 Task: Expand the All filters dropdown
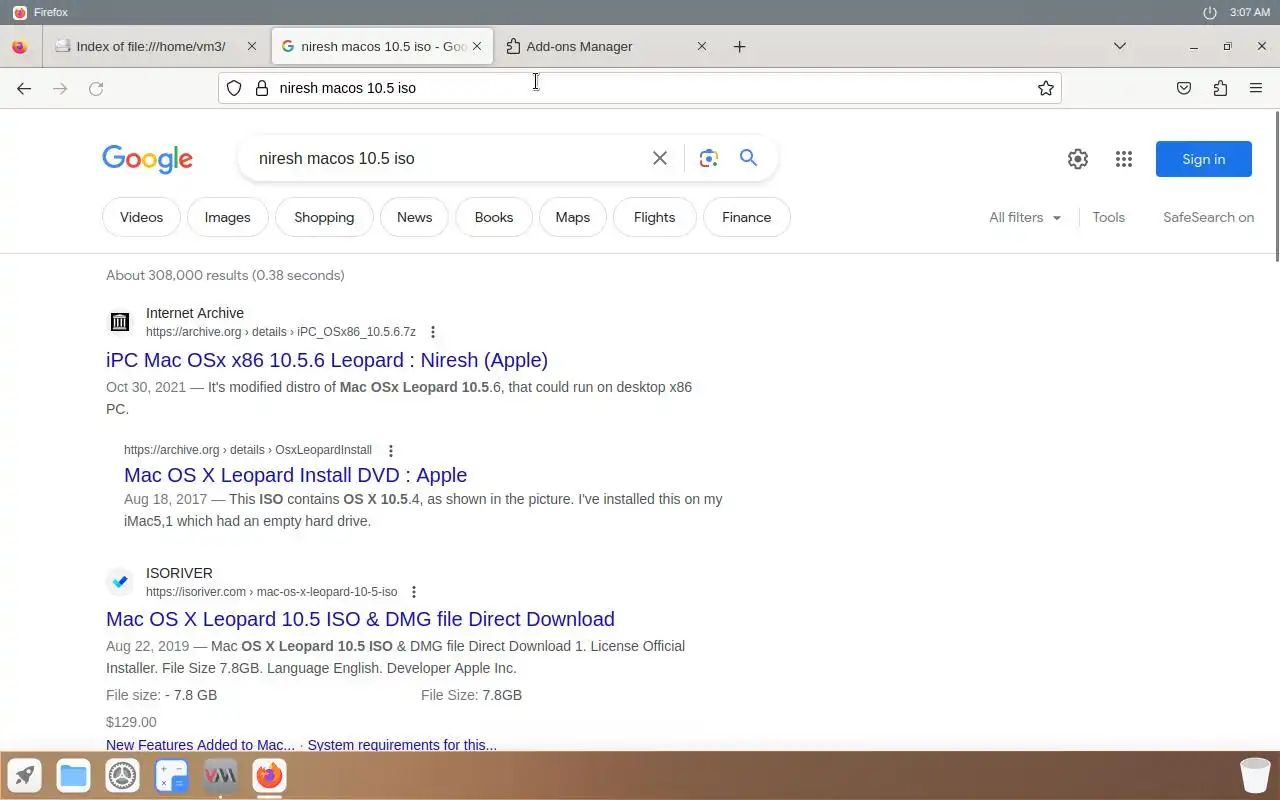(1025, 217)
